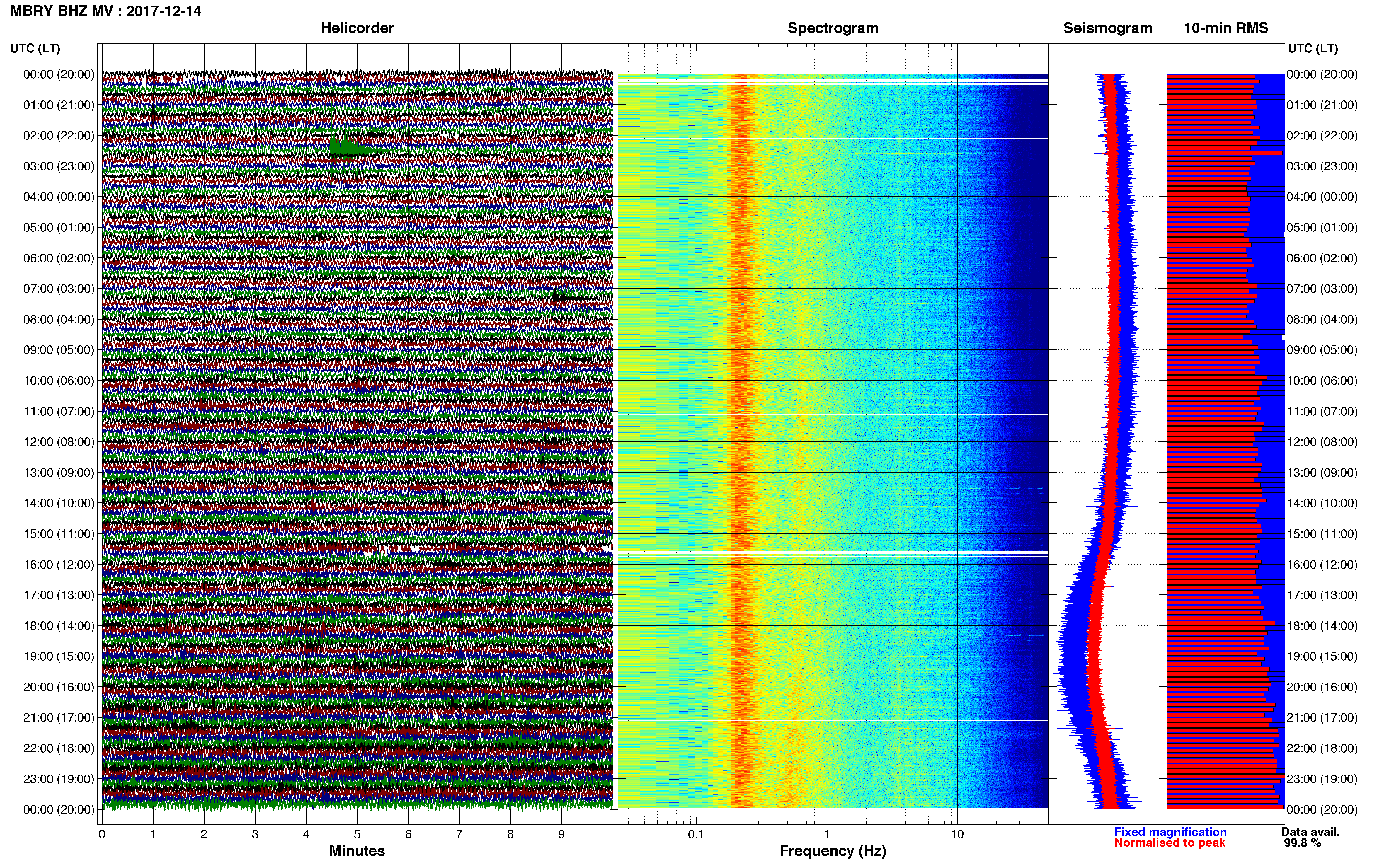Pick '08:00 (04:00)' on the left time axis
This screenshot has height=868, width=1389.
pyautogui.click(x=59, y=319)
